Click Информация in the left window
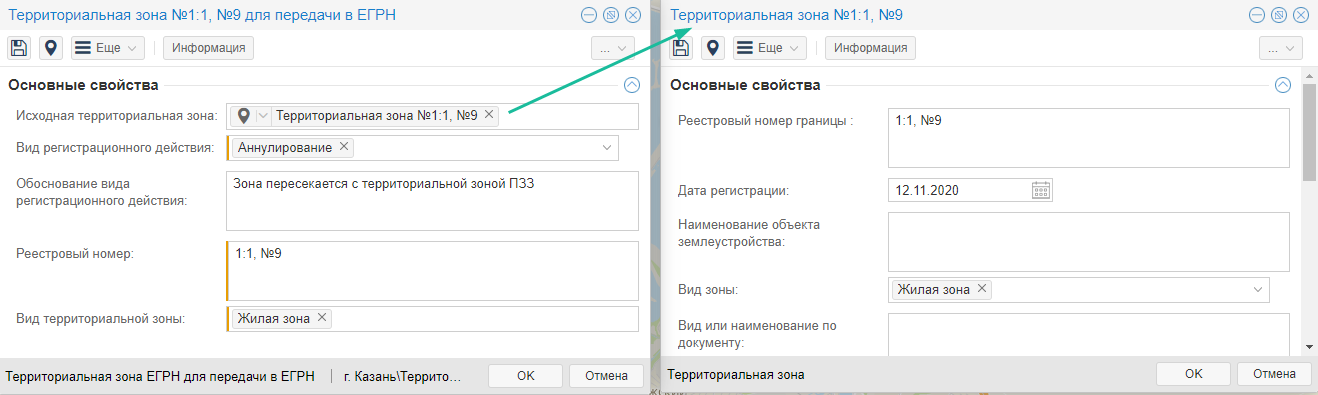Screen dimensions: 1318x395 tap(209, 48)
